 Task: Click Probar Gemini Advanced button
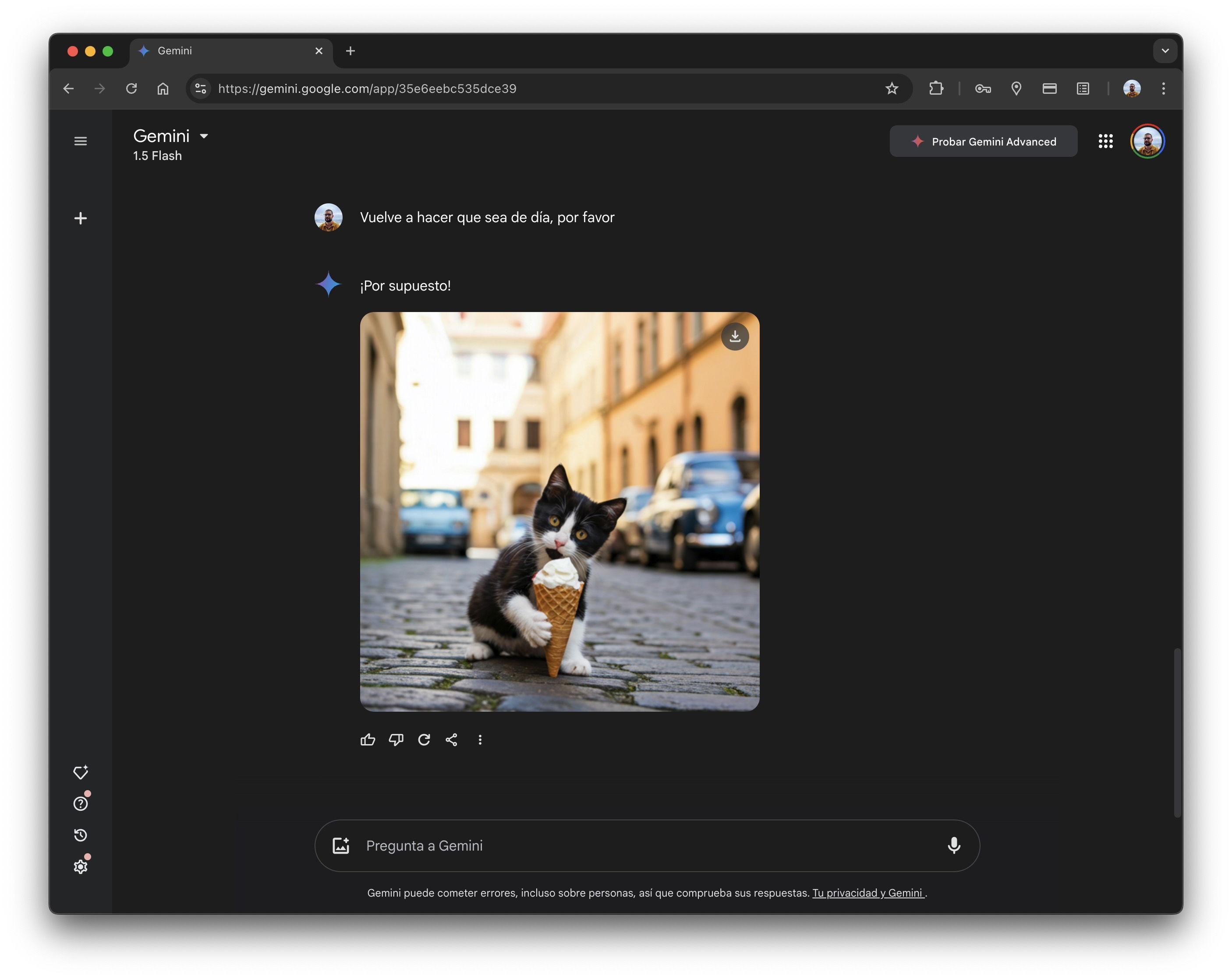tap(983, 141)
